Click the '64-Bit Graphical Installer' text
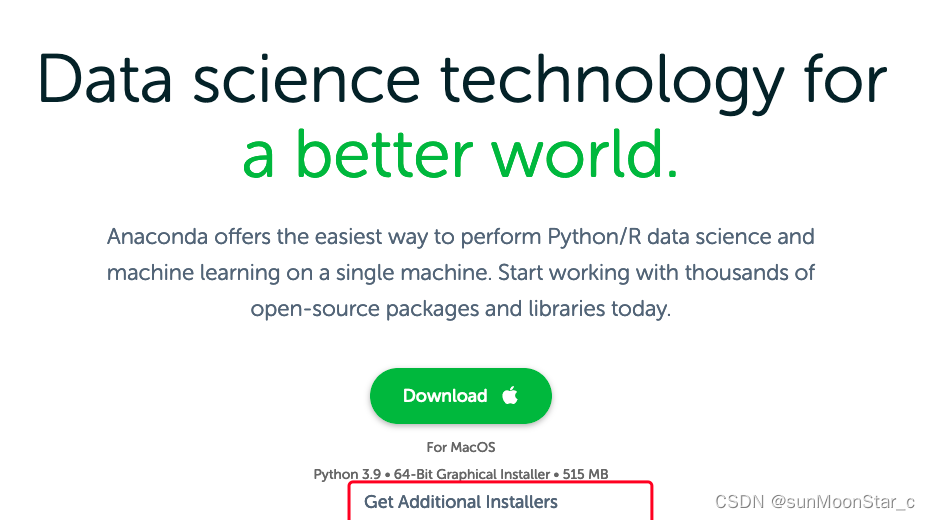930x520 pixels. pyautogui.click(x=472, y=474)
